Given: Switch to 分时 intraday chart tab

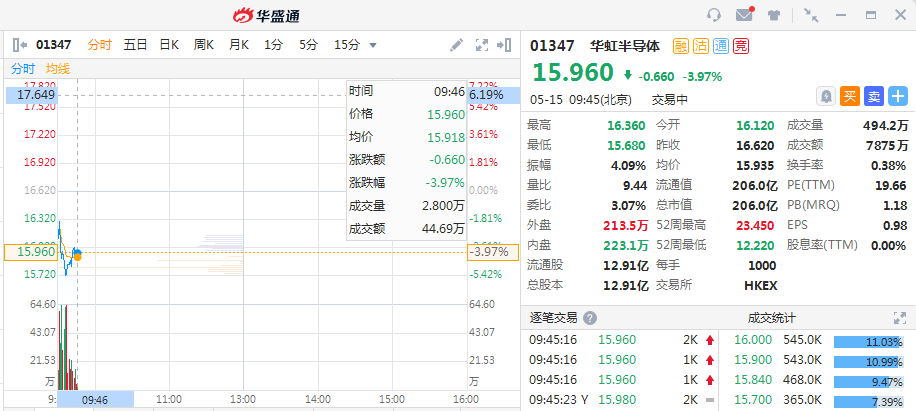Looking at the screenshot, I should [x=99, y=45].
